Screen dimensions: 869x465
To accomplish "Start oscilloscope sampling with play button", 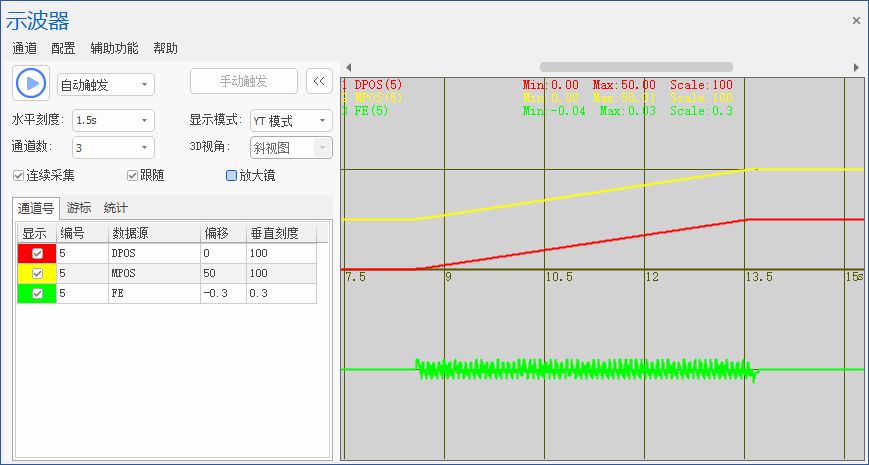I will [31, 83].
